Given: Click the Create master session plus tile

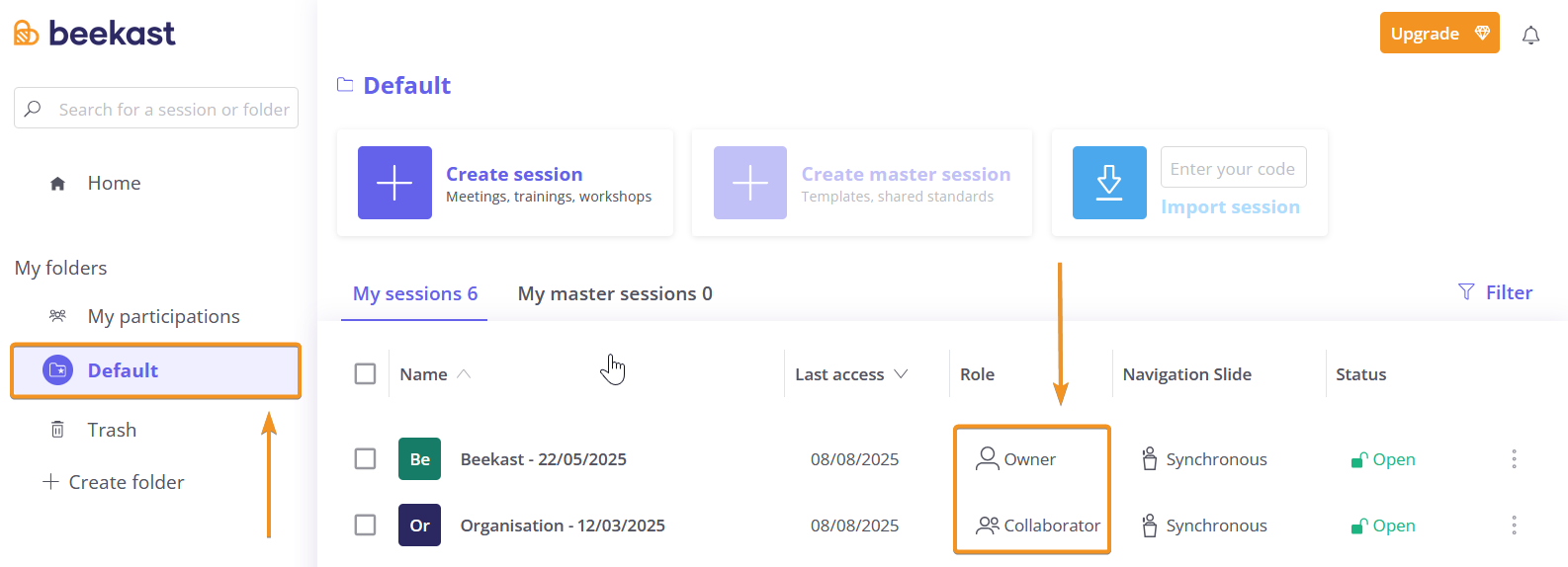Looking at the screenshot, I should coord(750,183).
